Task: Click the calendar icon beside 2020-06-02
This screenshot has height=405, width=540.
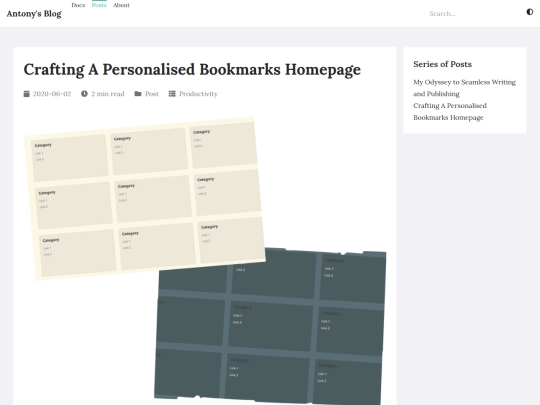Action: click(x=27, y=94)
